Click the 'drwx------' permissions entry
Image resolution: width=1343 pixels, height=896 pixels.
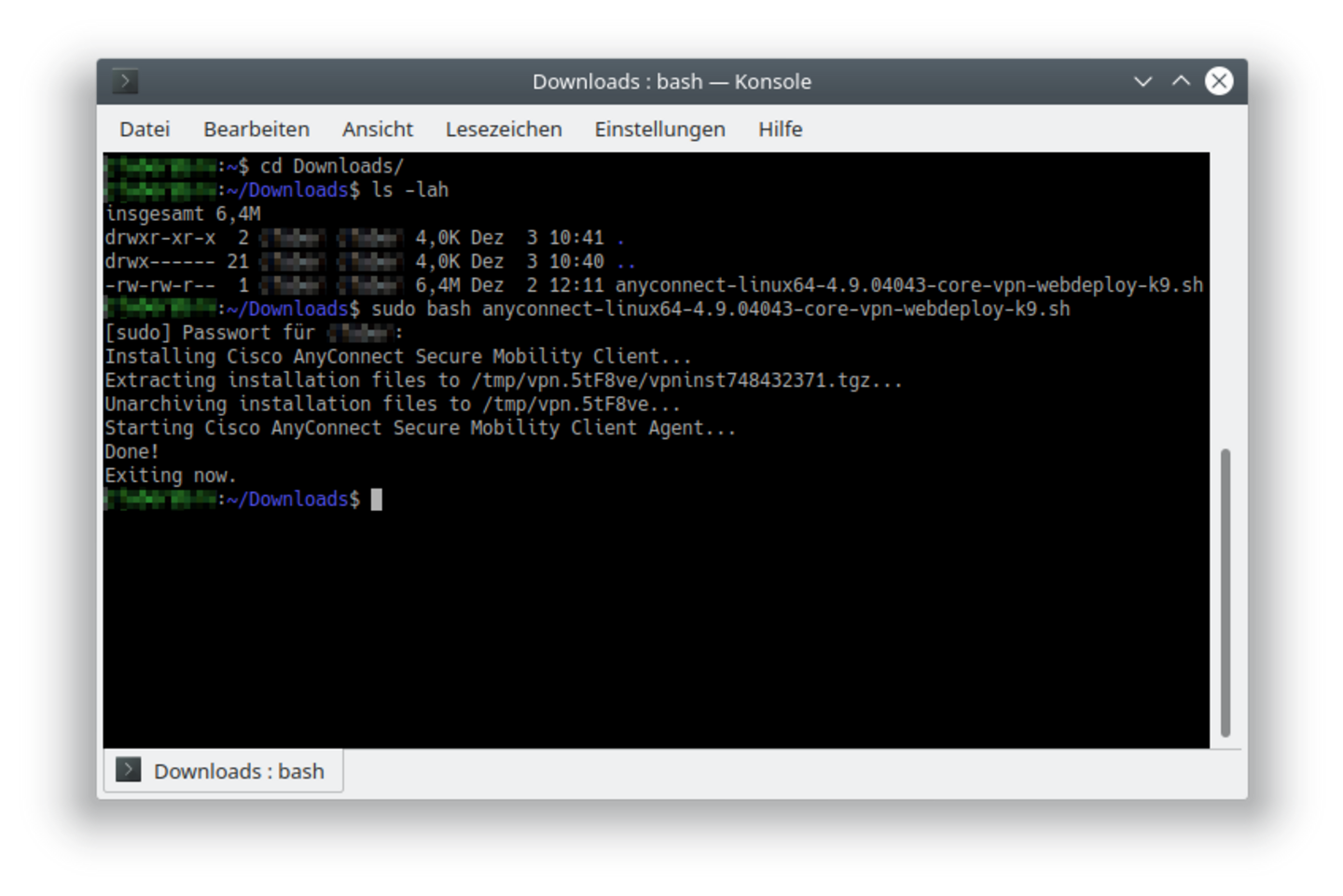pos(160,262)
